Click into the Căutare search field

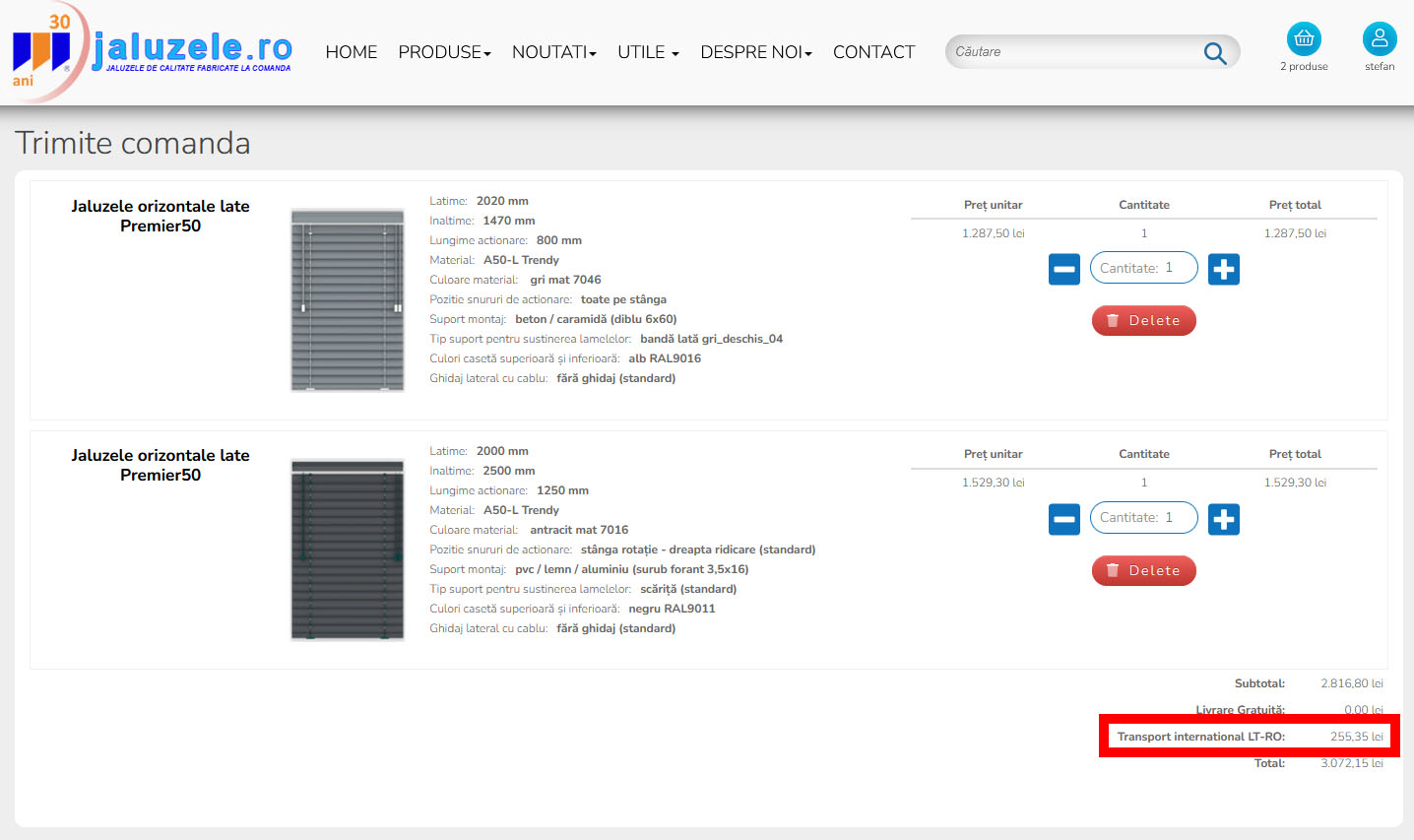point(1073,52)
